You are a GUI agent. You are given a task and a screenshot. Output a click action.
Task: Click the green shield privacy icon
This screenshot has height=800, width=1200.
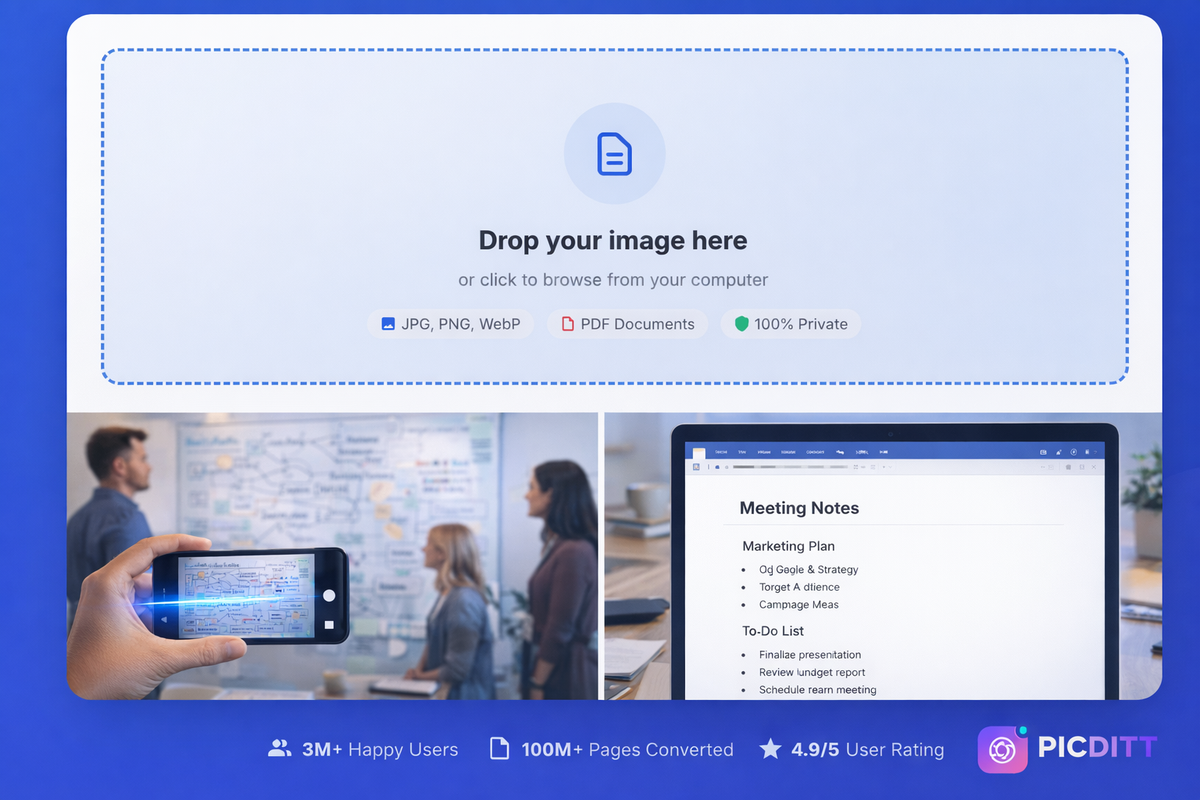click(x=741, y=324)
